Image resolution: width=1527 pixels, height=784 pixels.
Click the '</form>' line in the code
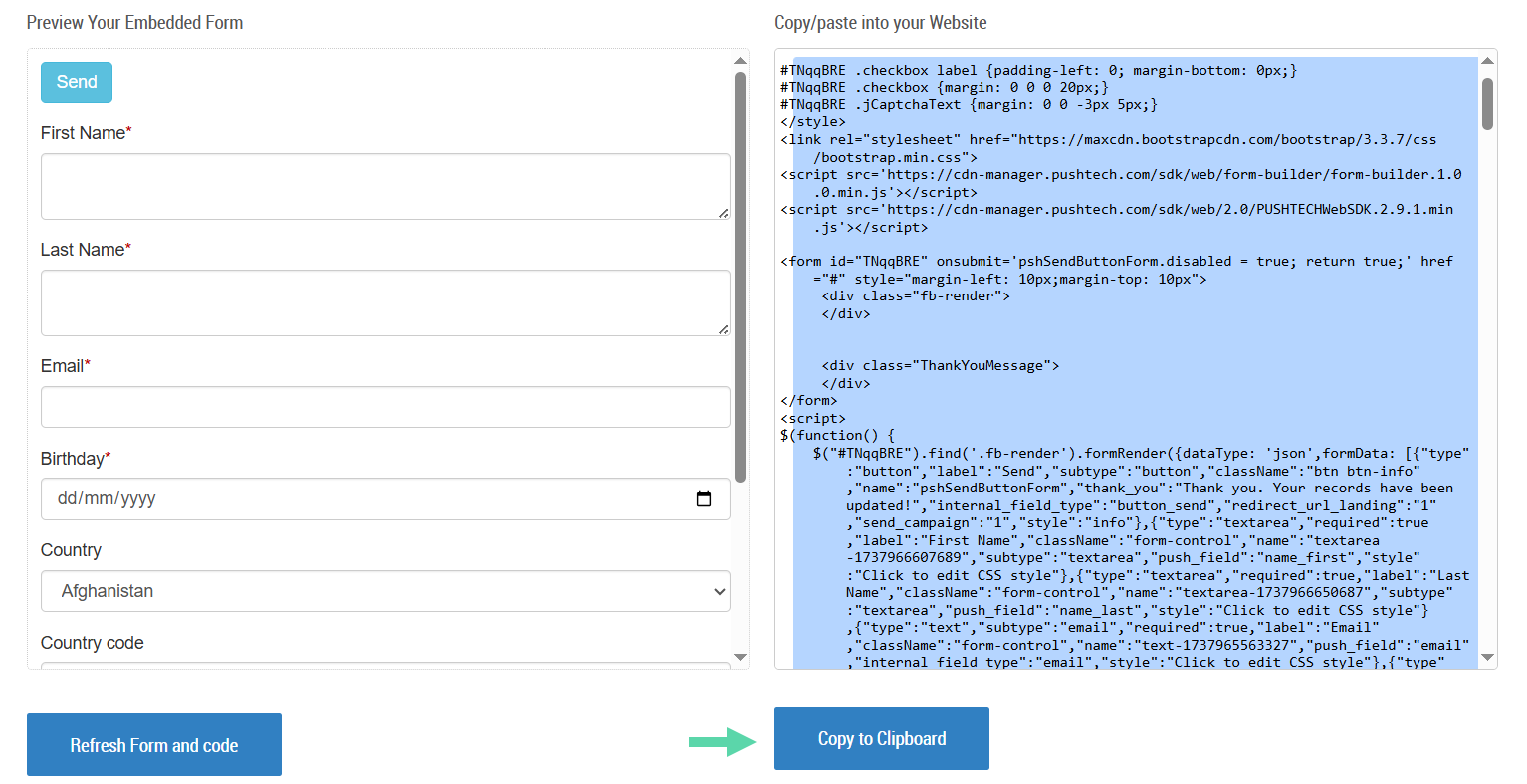tap(809, 401)
